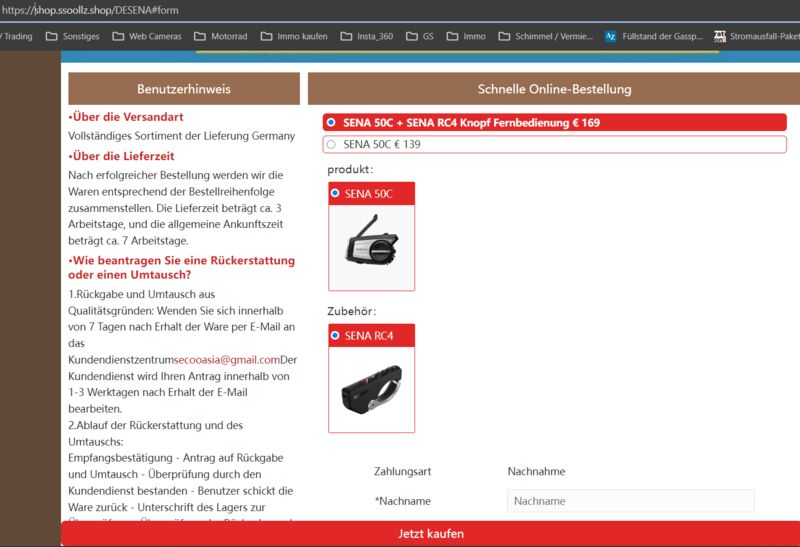The height and width of the screenshot is (547, 800).
Task: Open the Web Cameras bookmark folder
Action: pos(147,36)
